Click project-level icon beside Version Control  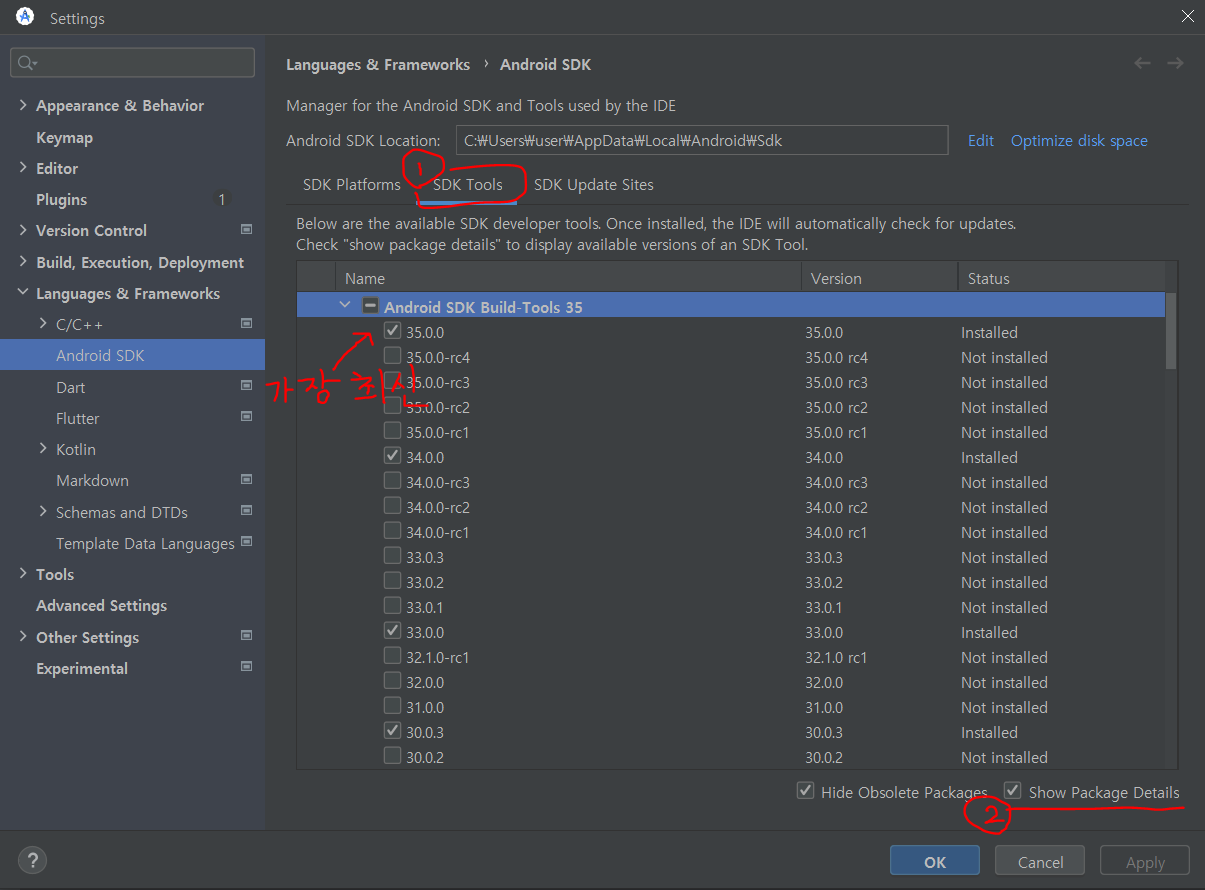click(247, 230)
